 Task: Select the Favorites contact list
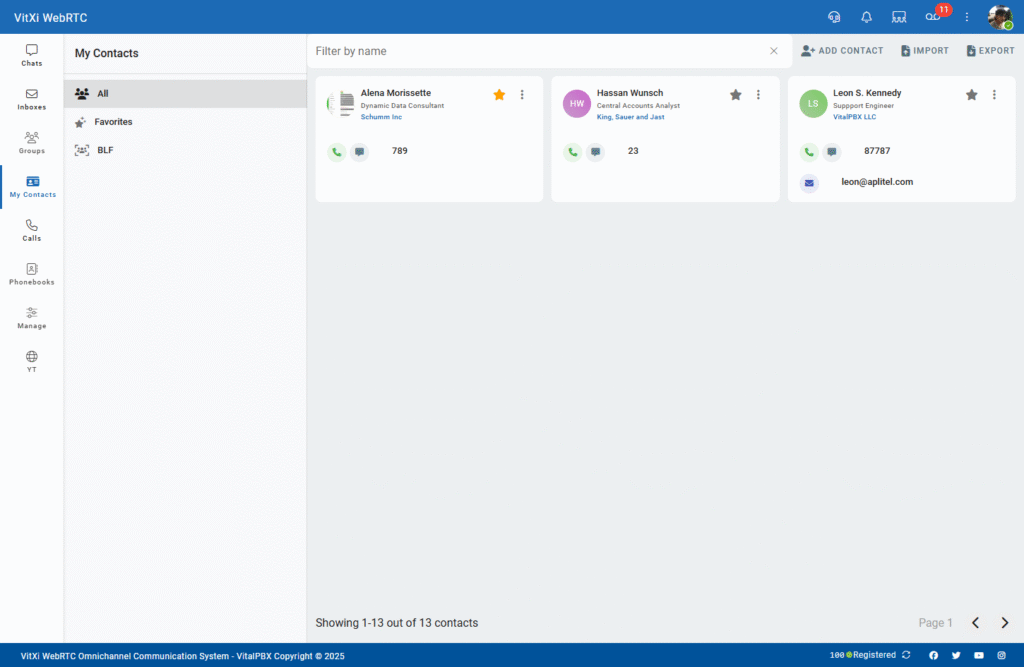click(x=113, y=122)
